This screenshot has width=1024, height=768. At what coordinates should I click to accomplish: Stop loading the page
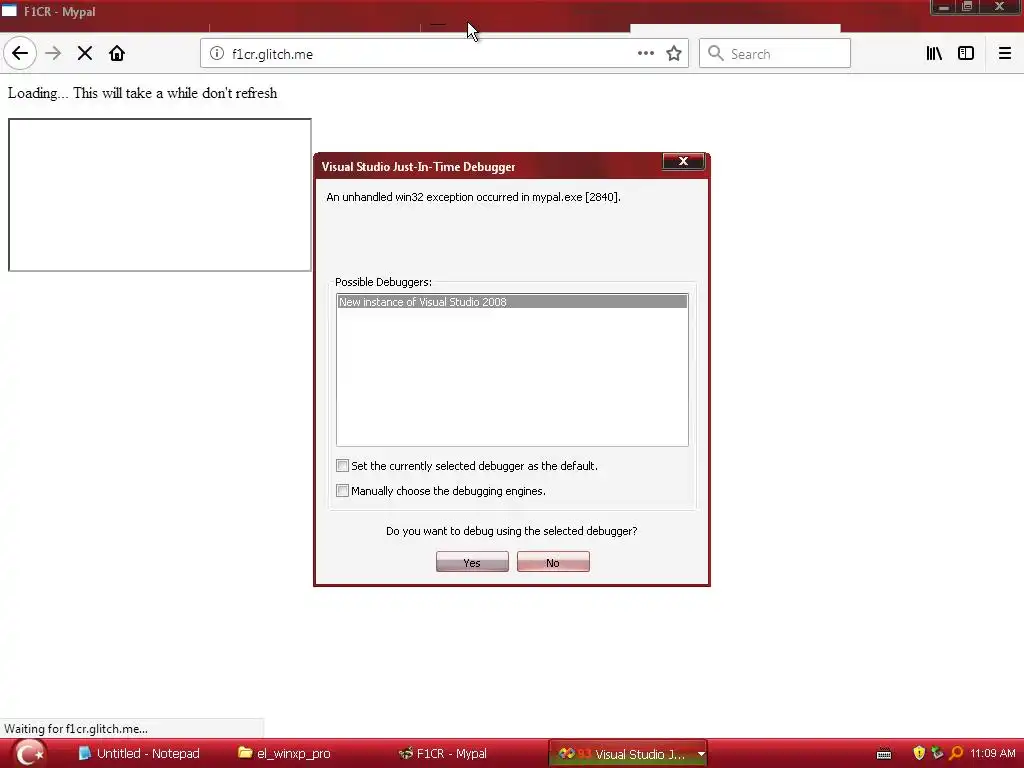click(85, 54)
